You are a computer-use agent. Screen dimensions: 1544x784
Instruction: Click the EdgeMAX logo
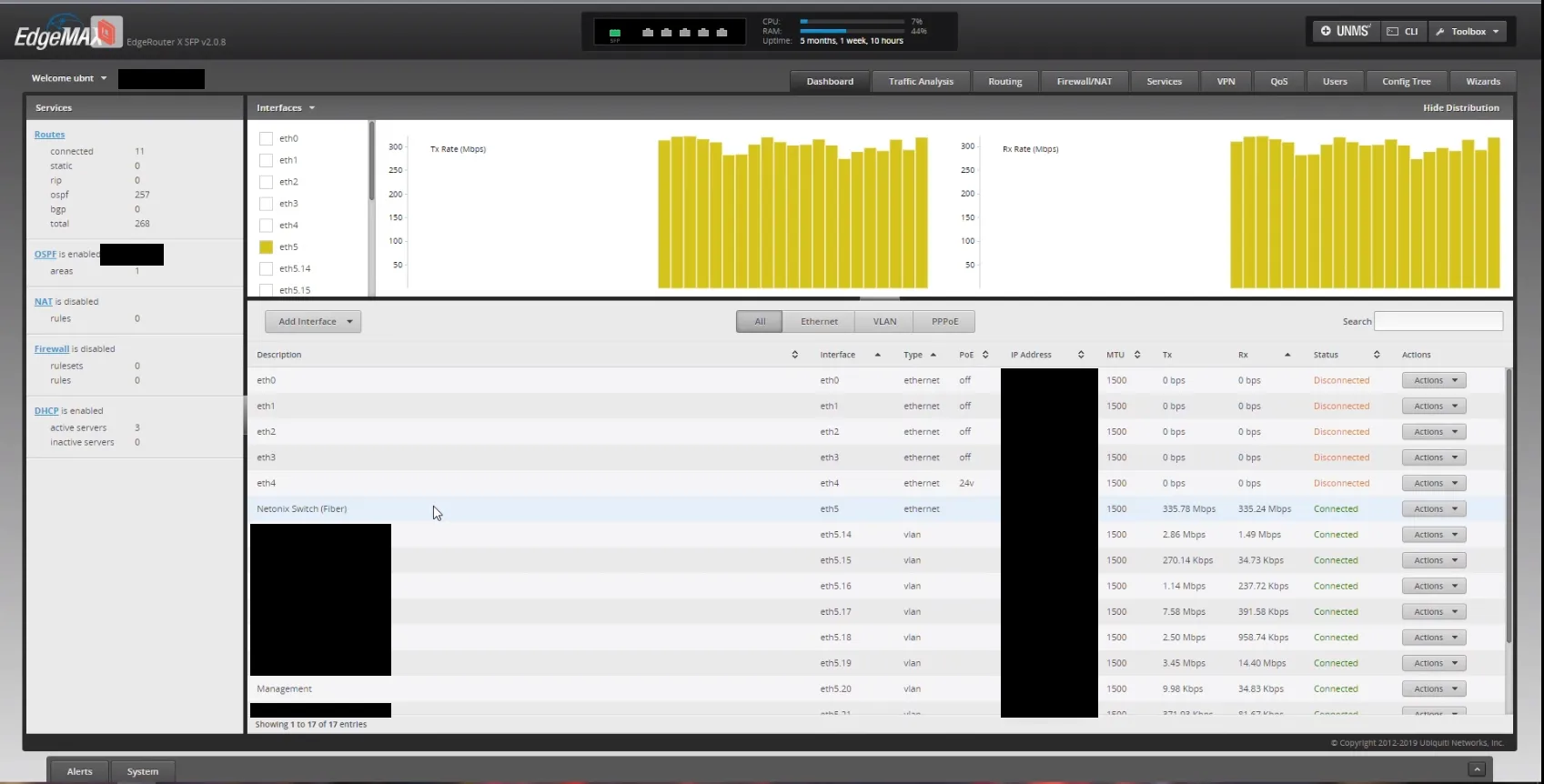pos(68,35)
